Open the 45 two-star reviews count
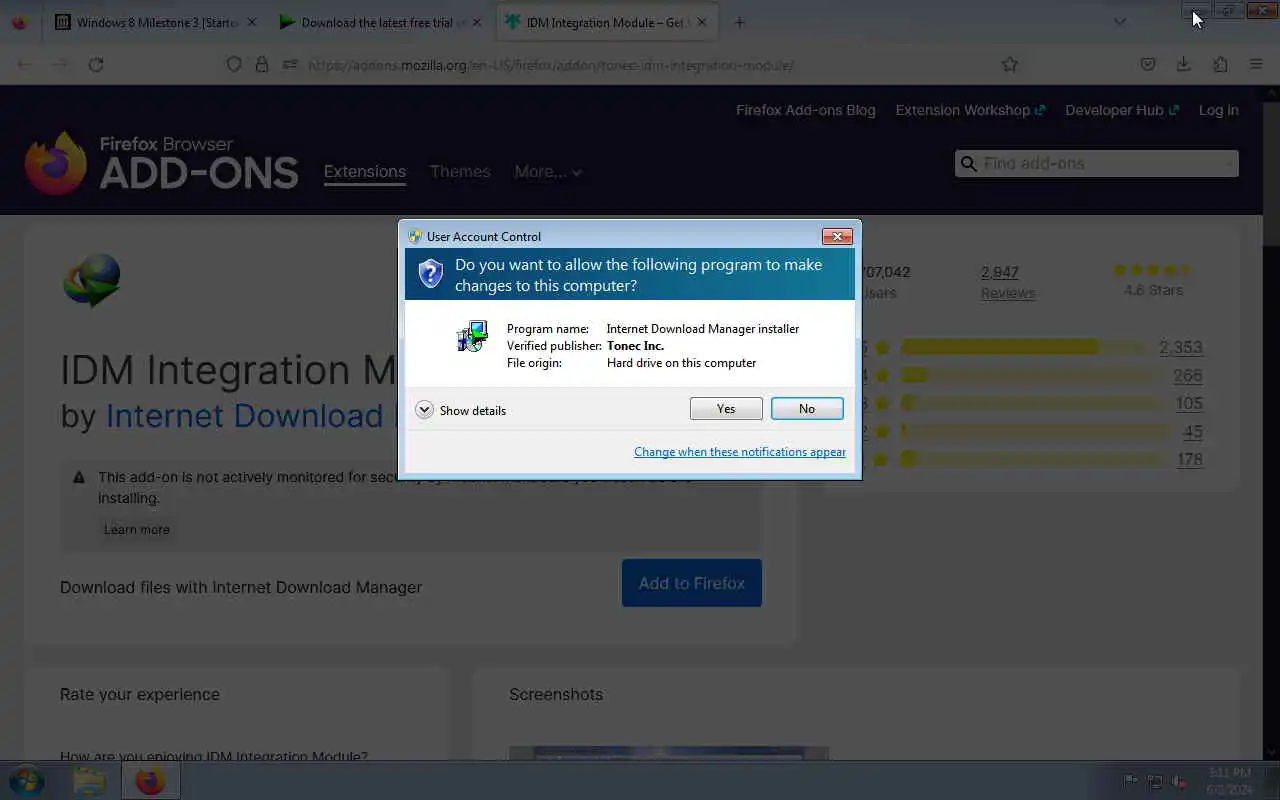The width and height of the screenshot is (1280, 800). (1193, 431)
